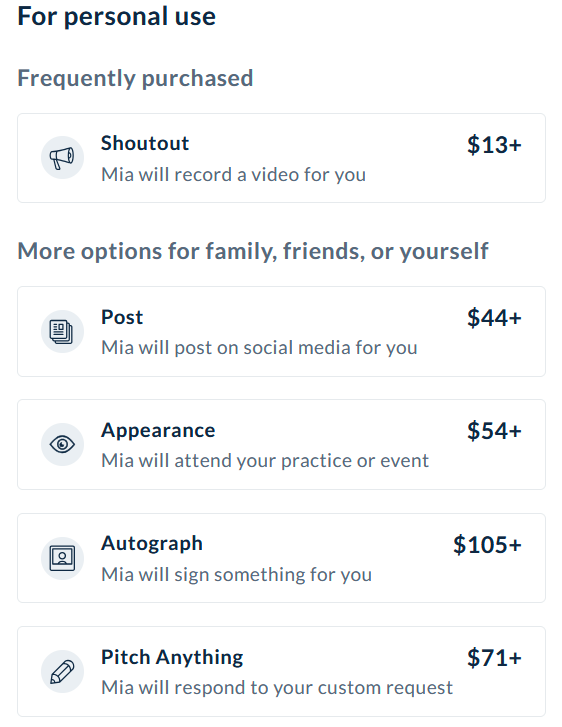The height and width of the screenshot is (727, 562).
Task: Click the megaphone icon for Shoutout
Action: (62, 158)
